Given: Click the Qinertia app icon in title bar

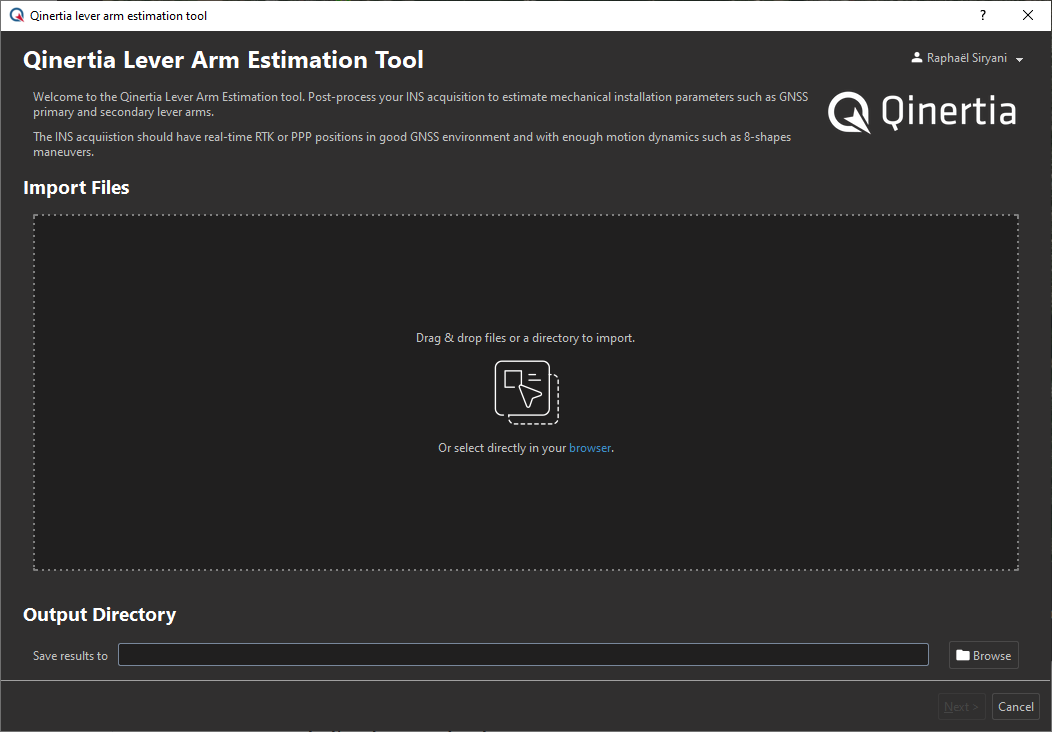Looking at the screenshot, I should (x=16, y=16).
